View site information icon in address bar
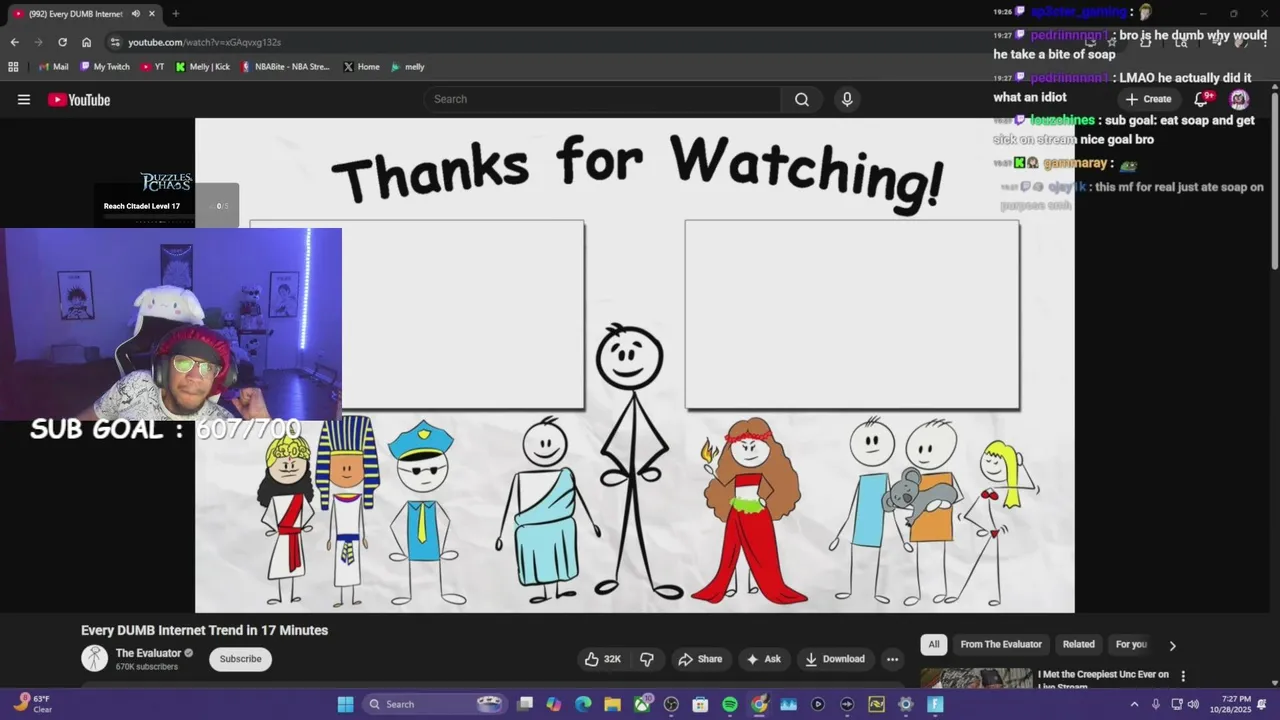 coord(115,42)
